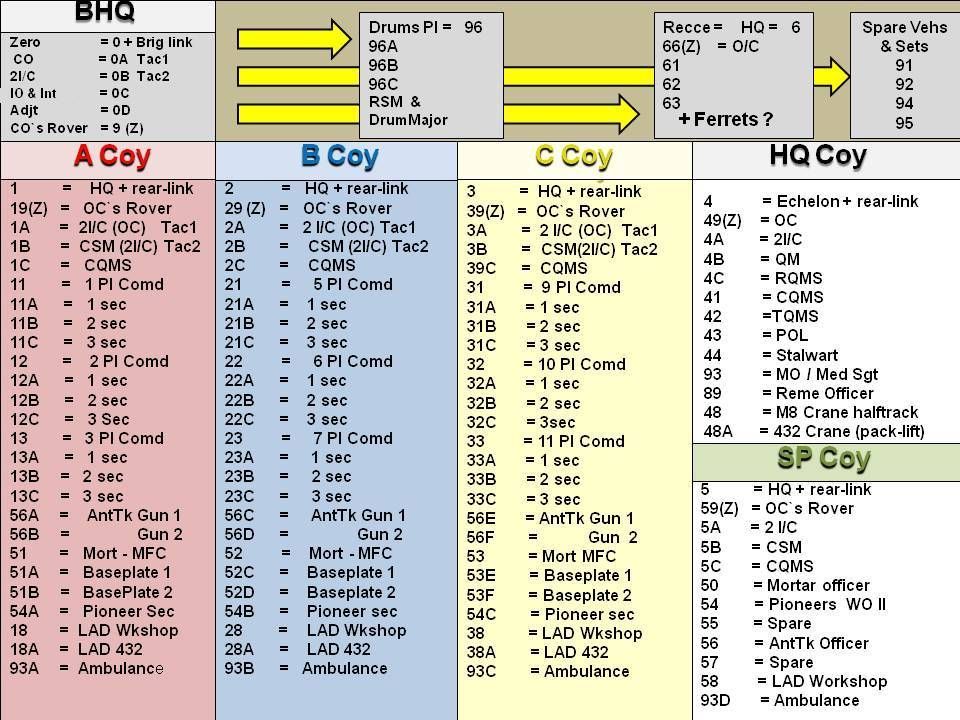Select row '1B = CSM (2I/C) Tac2'
Screen dimensions: 960x720
point(105,246)
